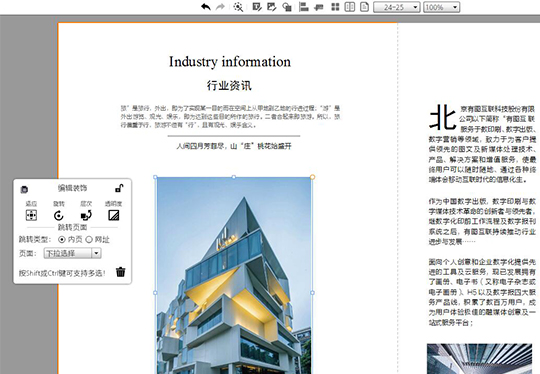Viewport: 540px width, 374px height.
Task: Click the top-right corner handle of building image
Action: [x=312, y=177]
